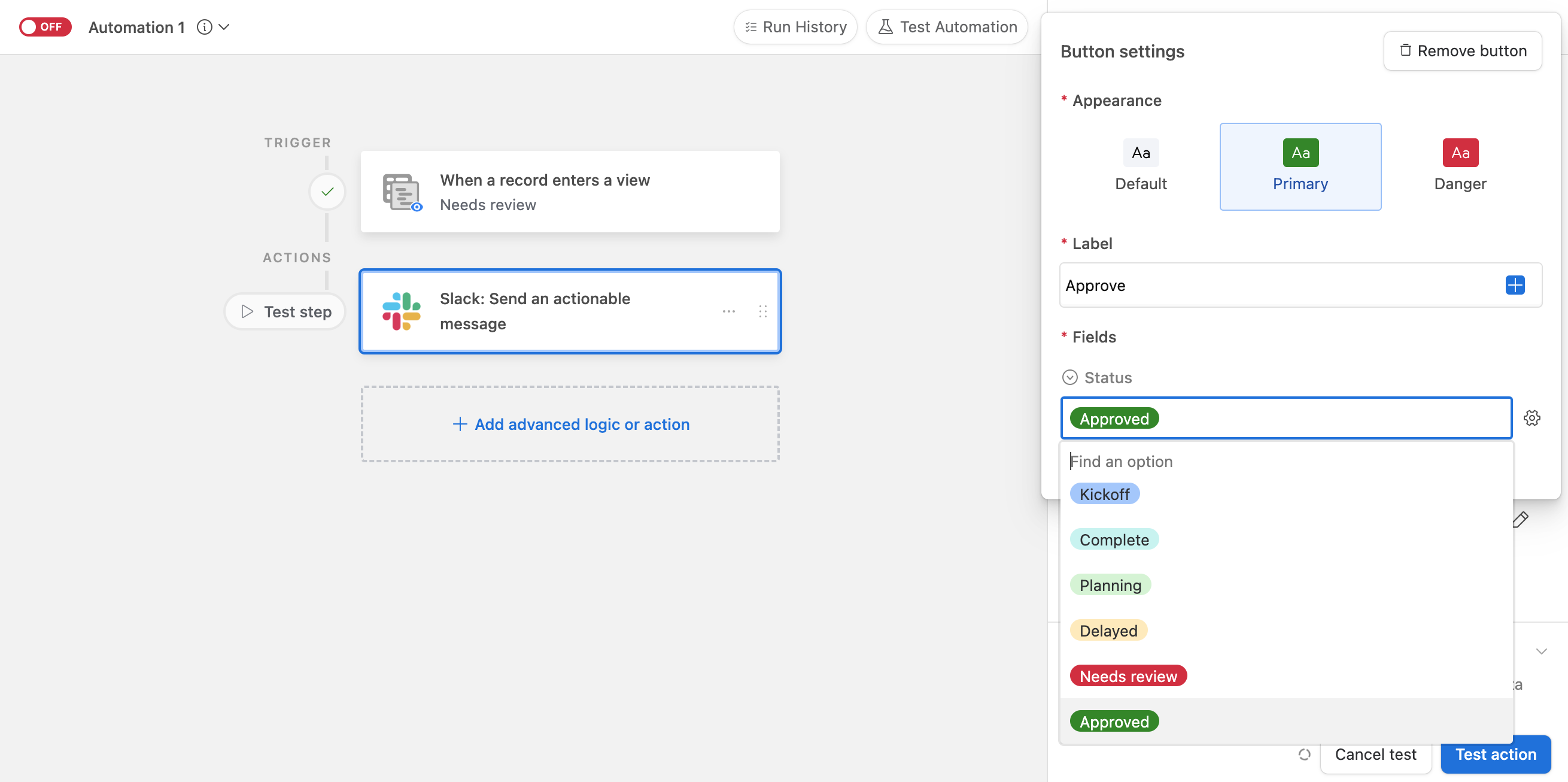Click trash icon on Remove button
Image resolution: width=1568 pixels, height=782 pixels.
pos(1405,50)
